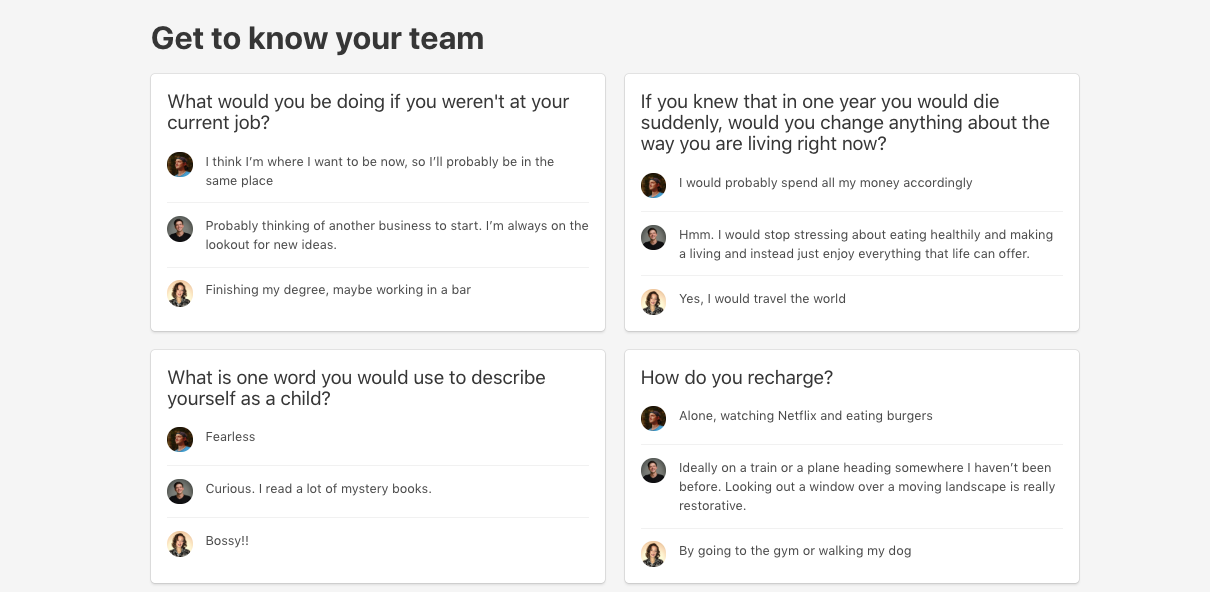
Task: Click the "By going to the gym or walking my dog" text
Action: (794, 551)
